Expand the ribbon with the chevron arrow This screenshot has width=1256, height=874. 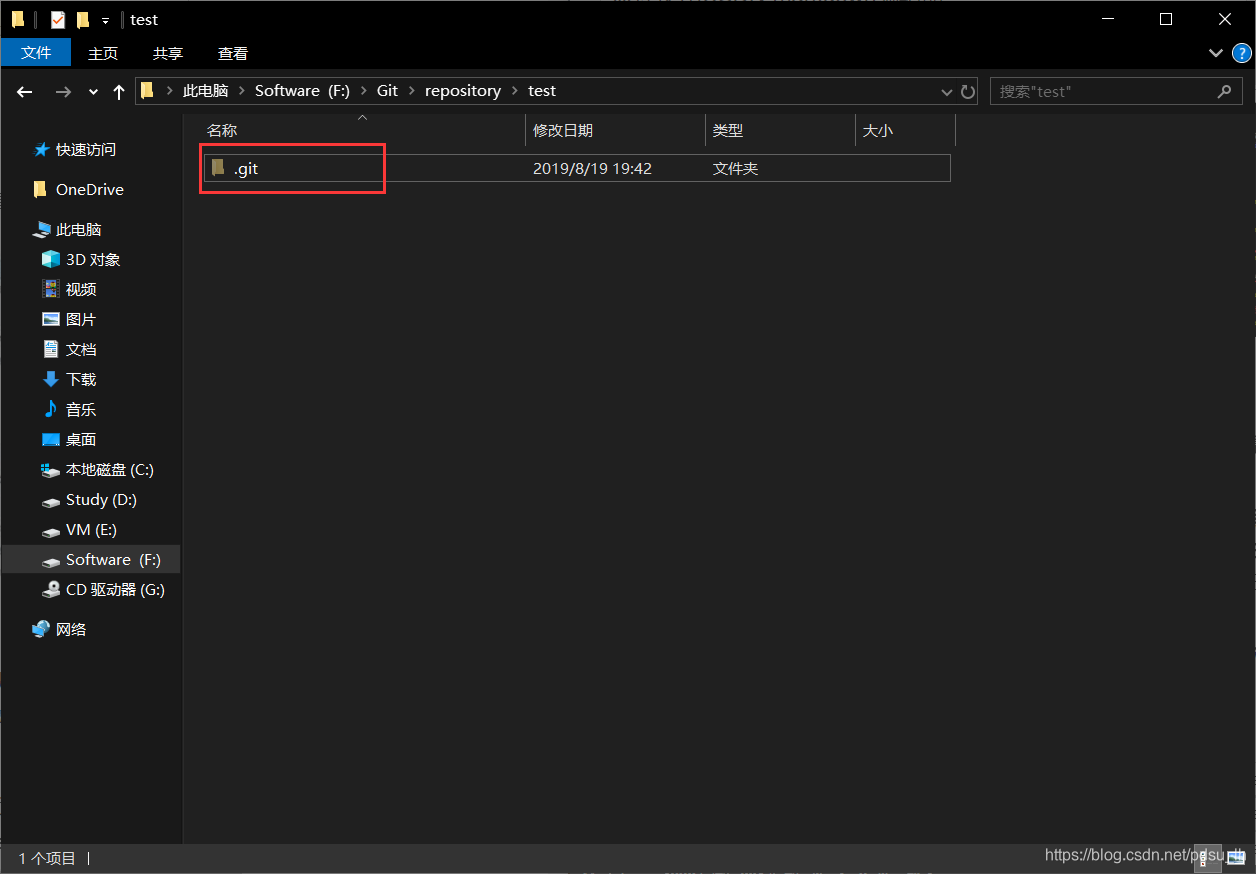[x=1216, y=53]
